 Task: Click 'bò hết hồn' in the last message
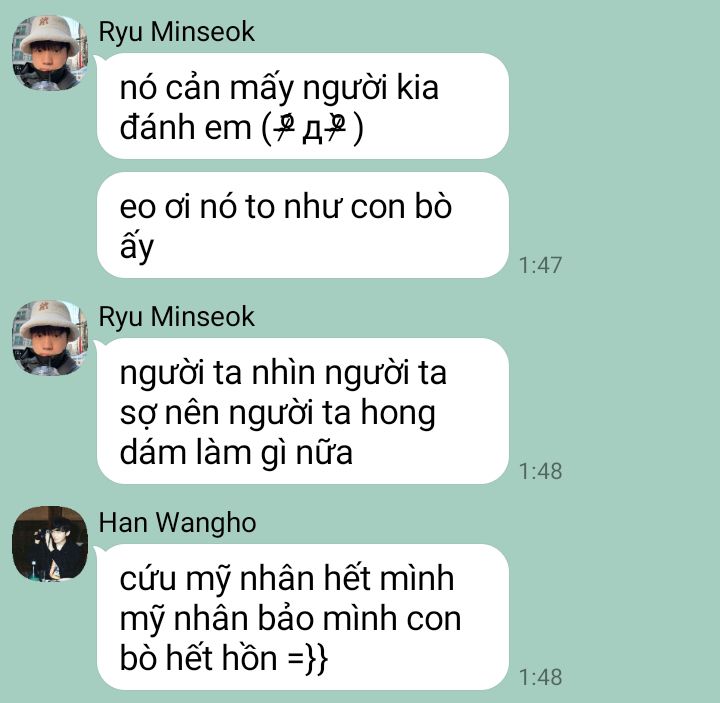coord(198,658)
